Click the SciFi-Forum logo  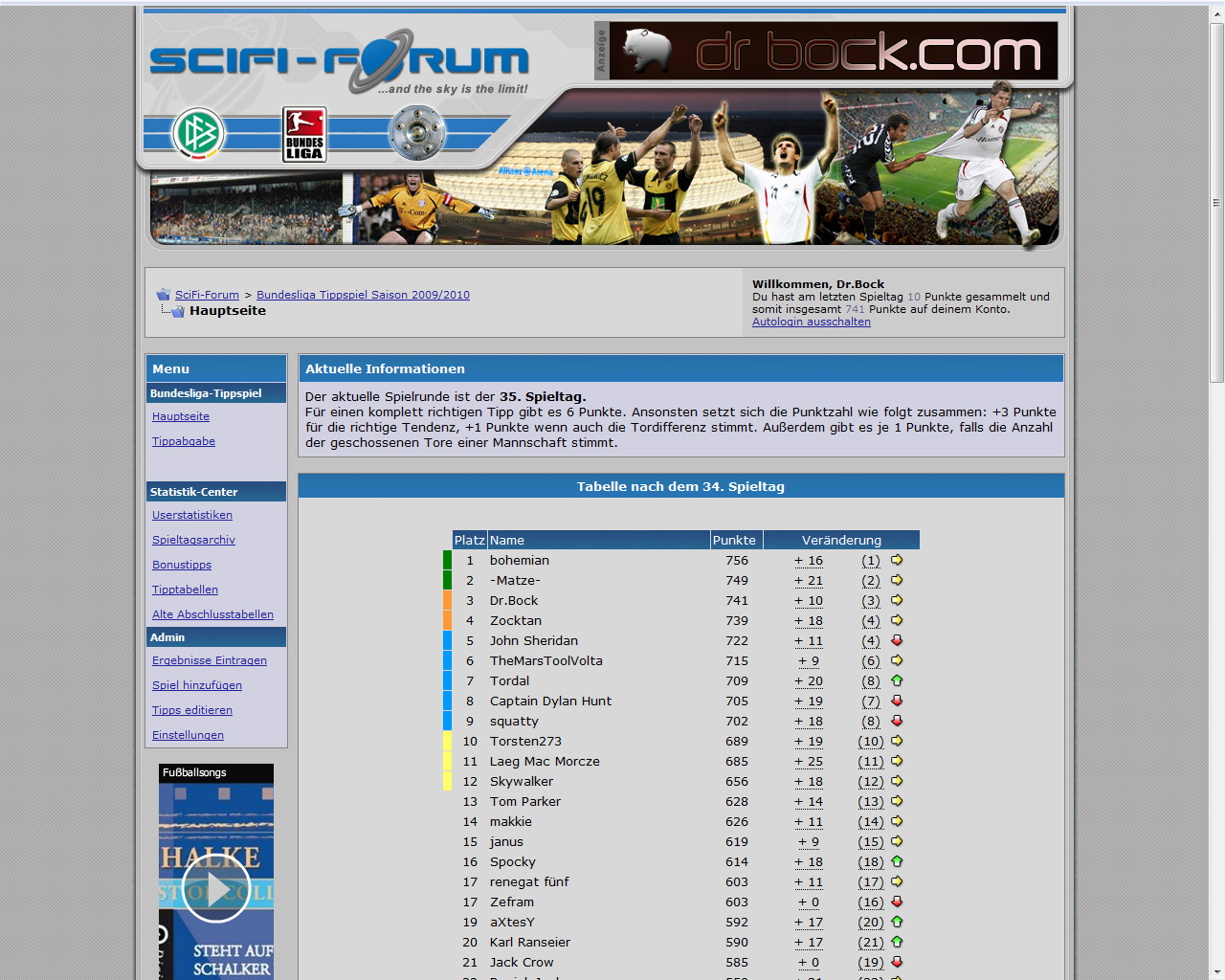pos(339,61)
